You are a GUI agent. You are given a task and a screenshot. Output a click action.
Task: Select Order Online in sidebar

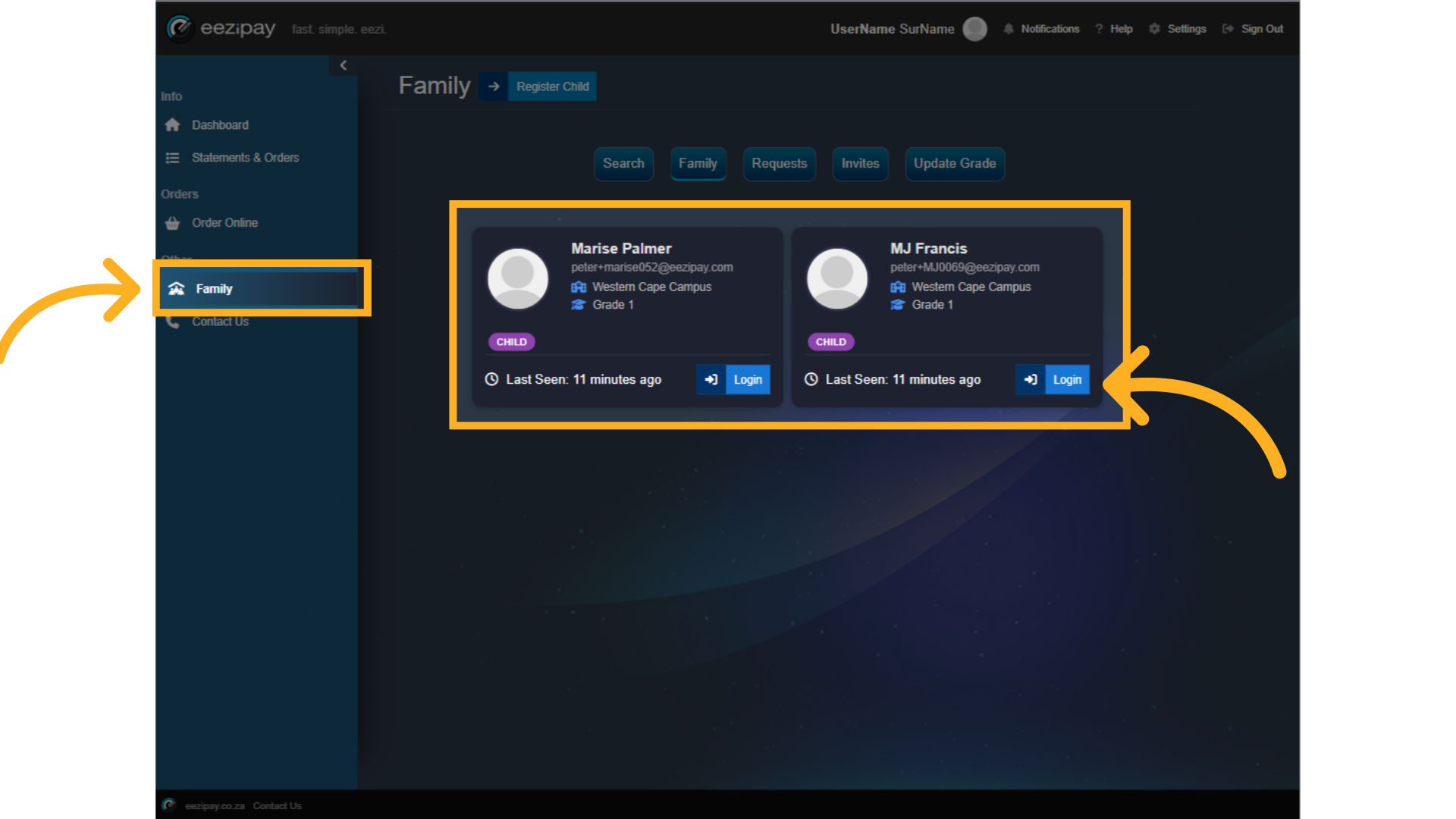tap(224, 223)
